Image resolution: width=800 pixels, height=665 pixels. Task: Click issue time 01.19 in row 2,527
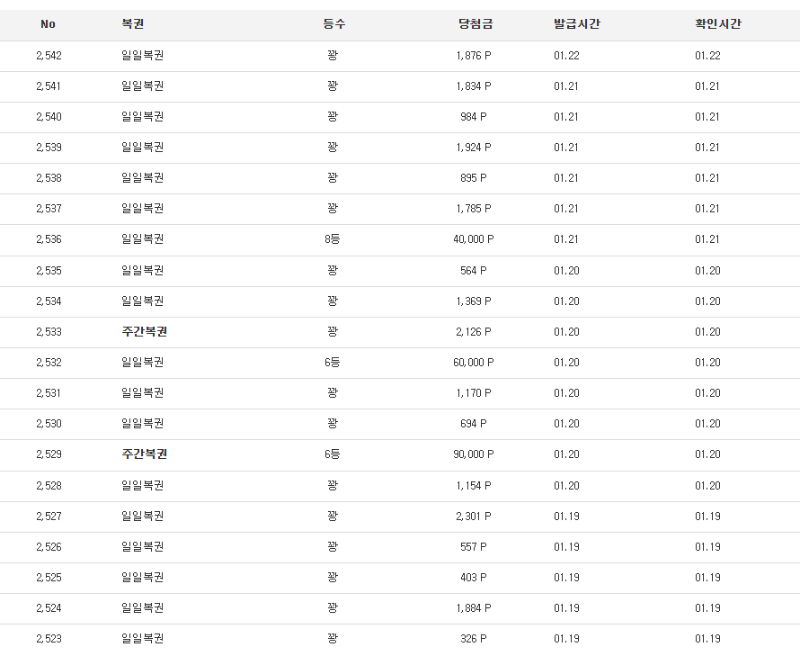[x=567, y=516]
